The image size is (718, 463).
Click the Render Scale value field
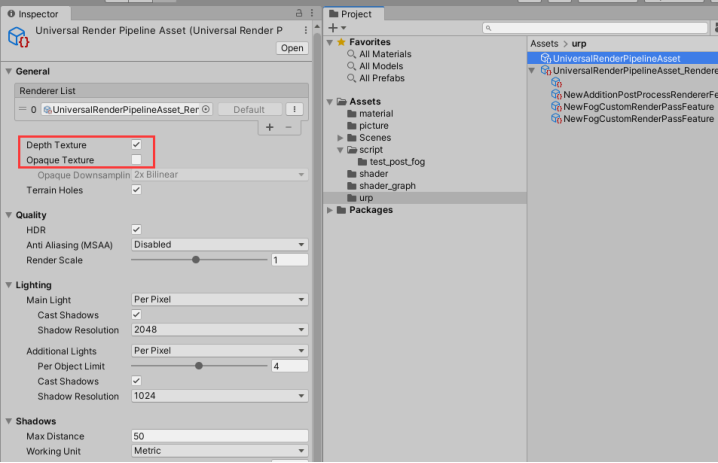point(290,260)
